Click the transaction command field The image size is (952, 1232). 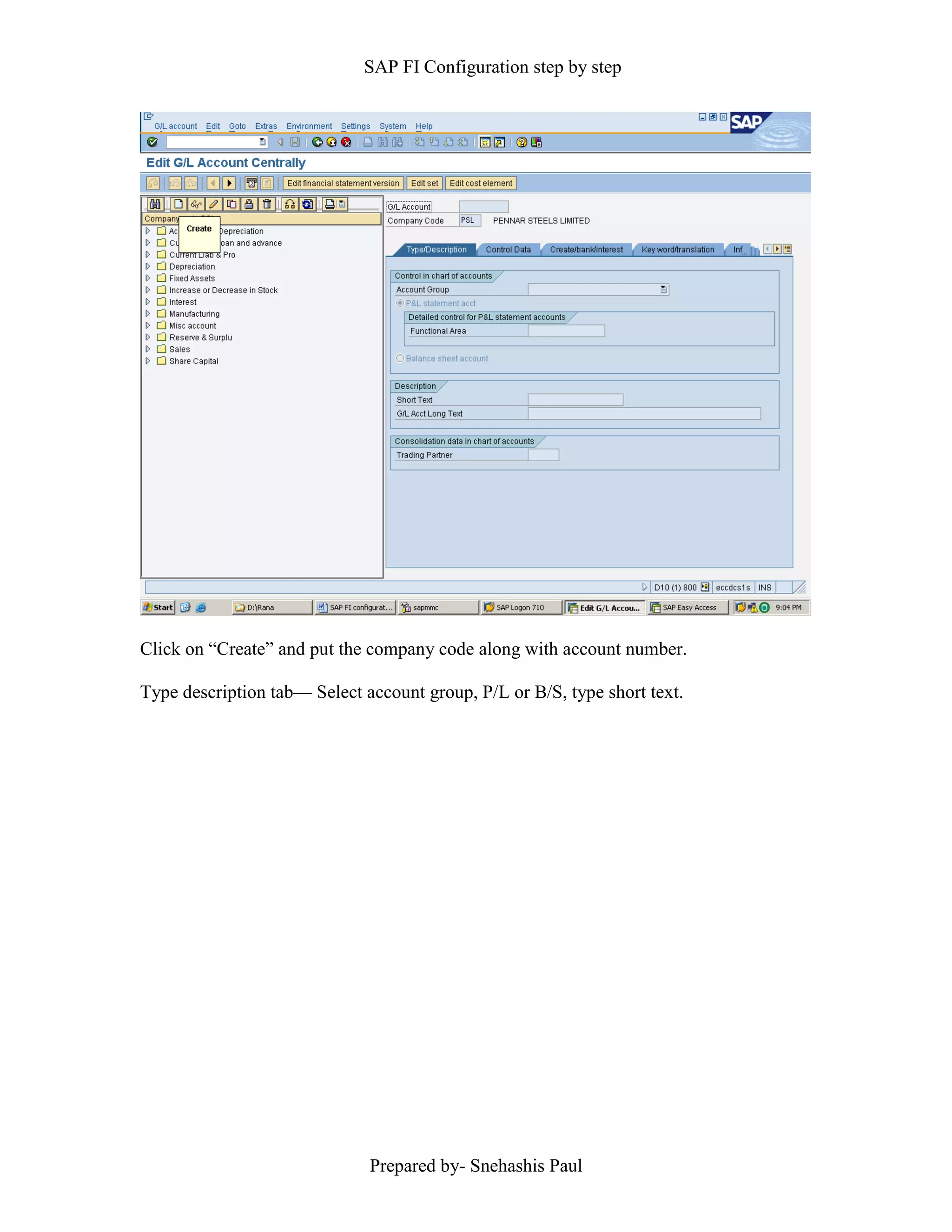click(x=217, y=142)
